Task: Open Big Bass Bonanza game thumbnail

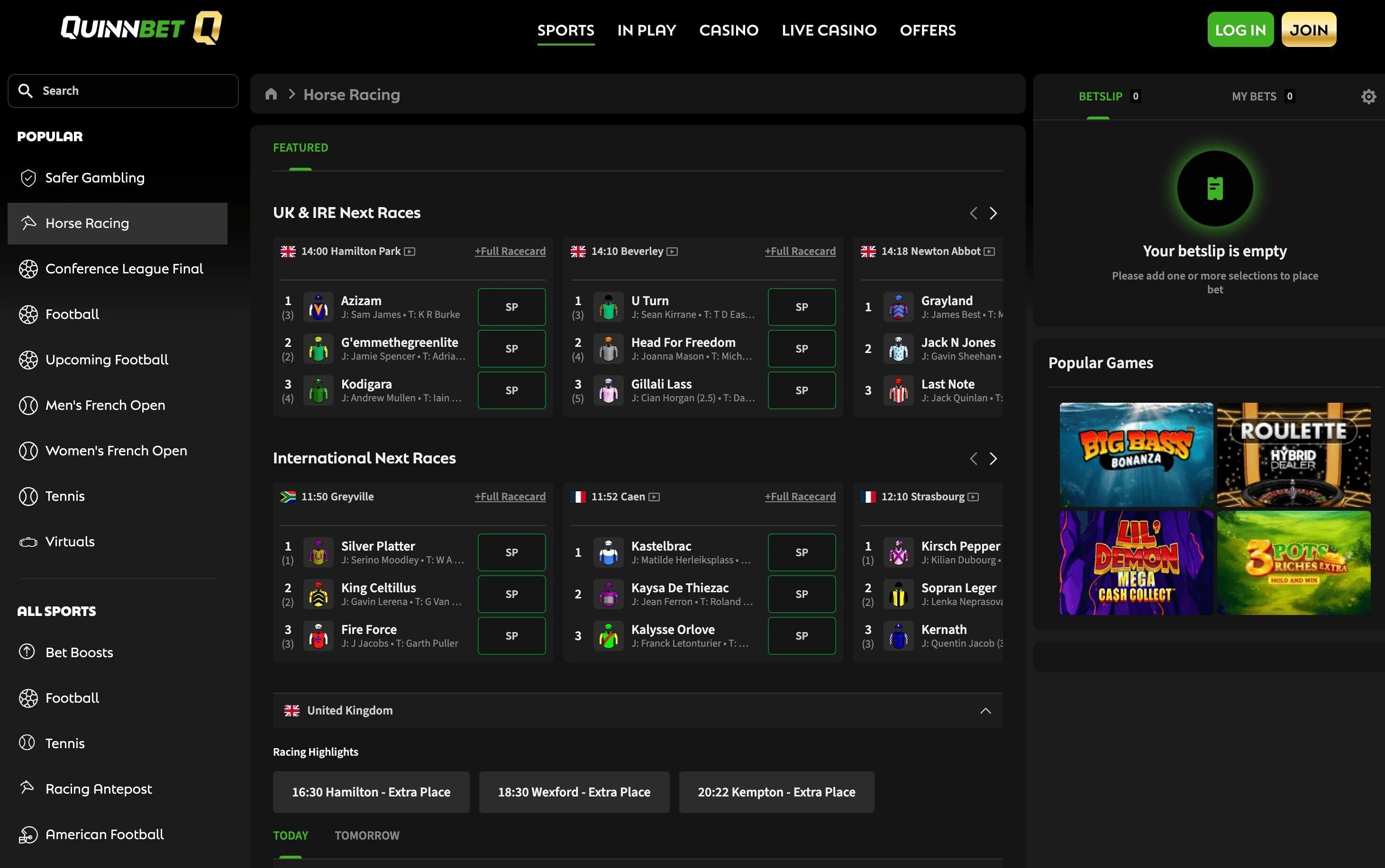Action: [x=1136, y=455]
